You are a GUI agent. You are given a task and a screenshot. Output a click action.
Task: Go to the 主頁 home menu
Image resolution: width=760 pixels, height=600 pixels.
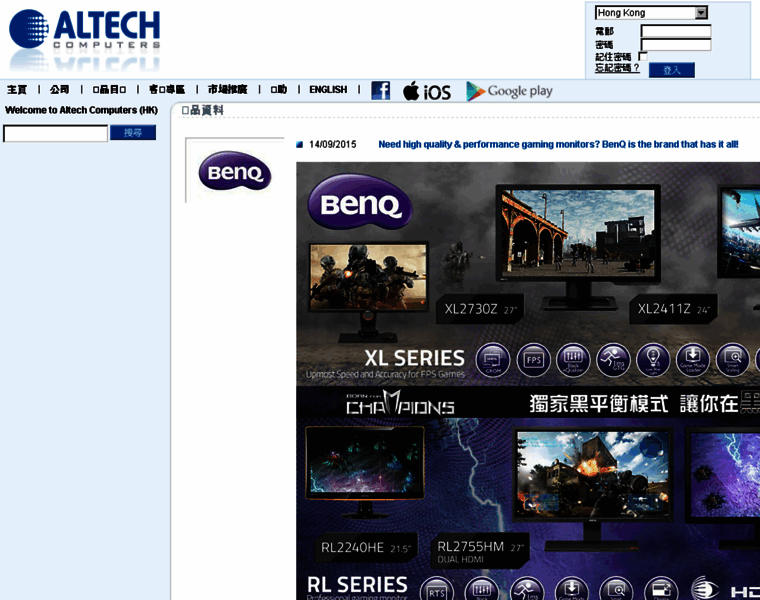(x=17, y=90)
